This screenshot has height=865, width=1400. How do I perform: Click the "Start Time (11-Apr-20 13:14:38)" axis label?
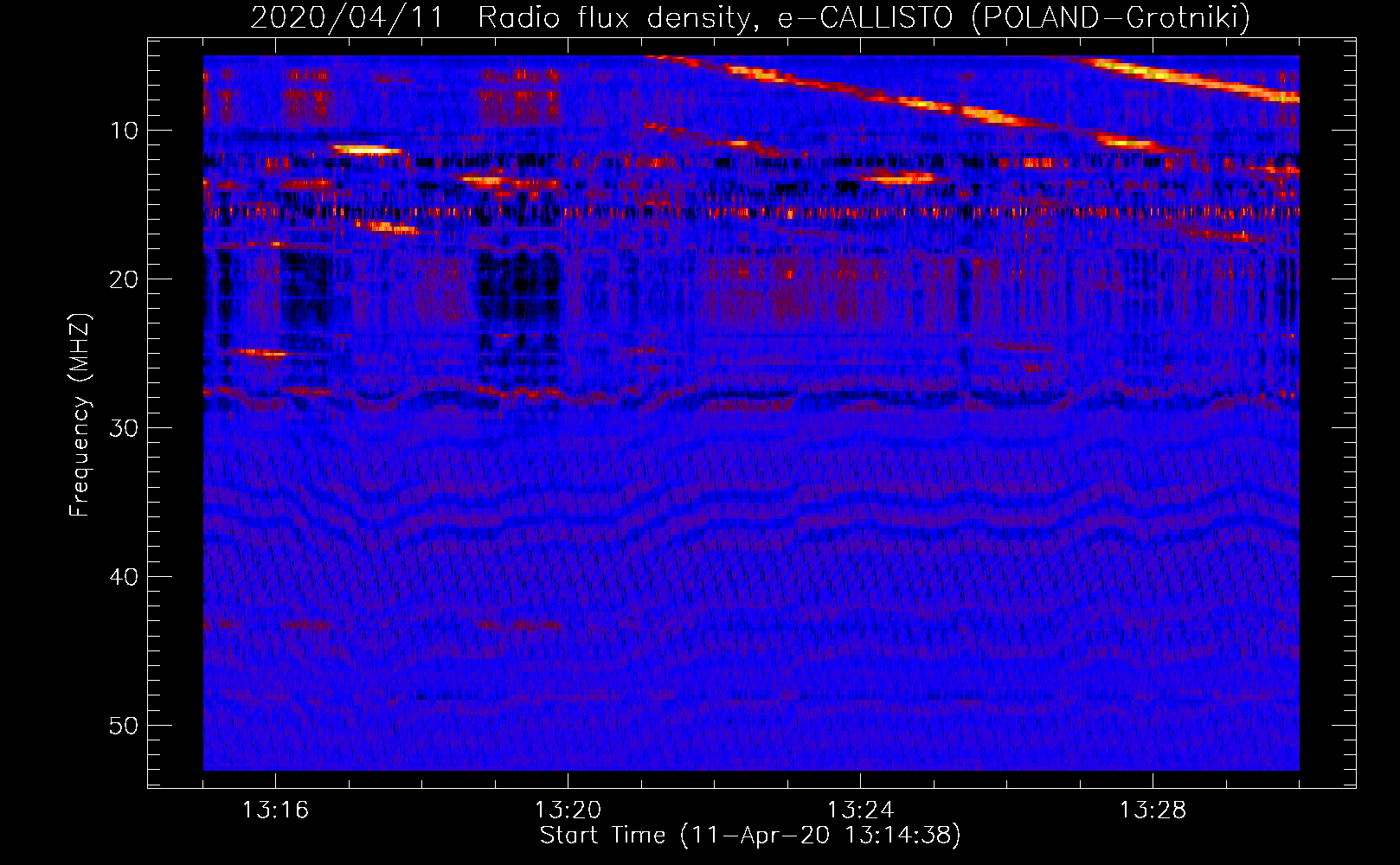pyautogui.click(x=750, y=836)
